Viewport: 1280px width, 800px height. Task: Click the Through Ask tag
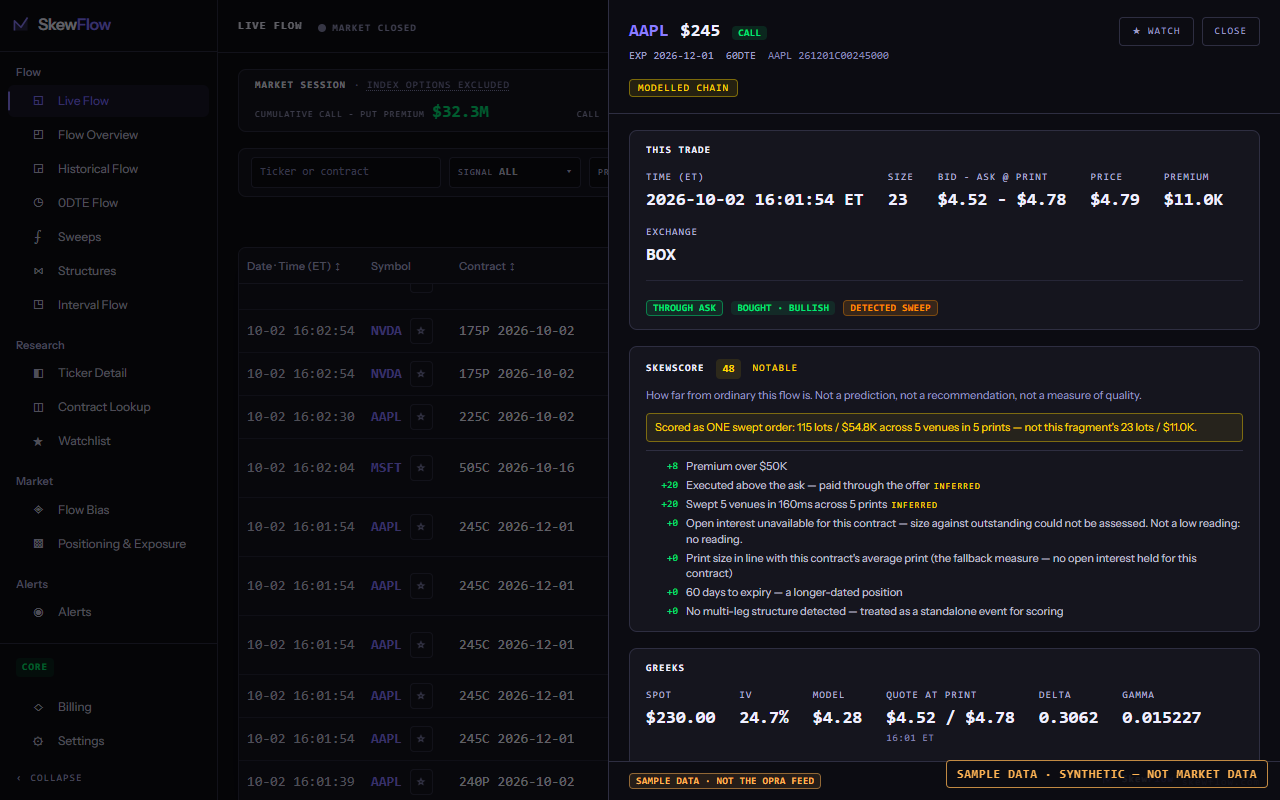685,308
